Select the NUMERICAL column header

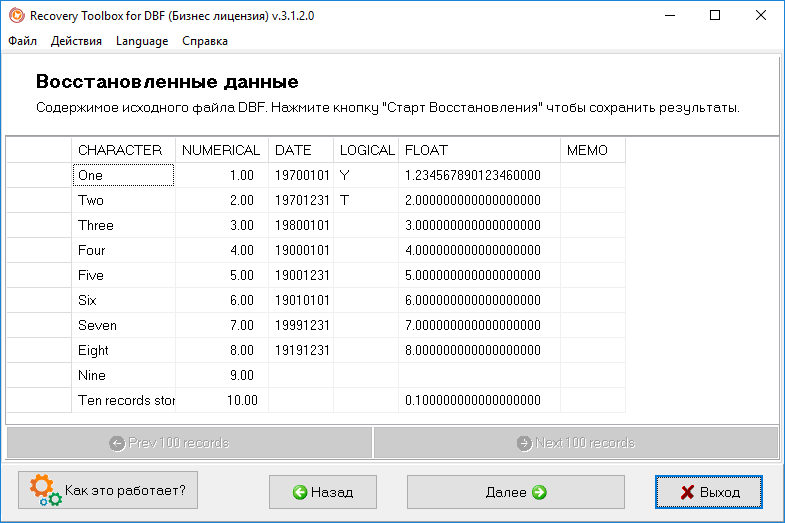[x=222, y=150]
